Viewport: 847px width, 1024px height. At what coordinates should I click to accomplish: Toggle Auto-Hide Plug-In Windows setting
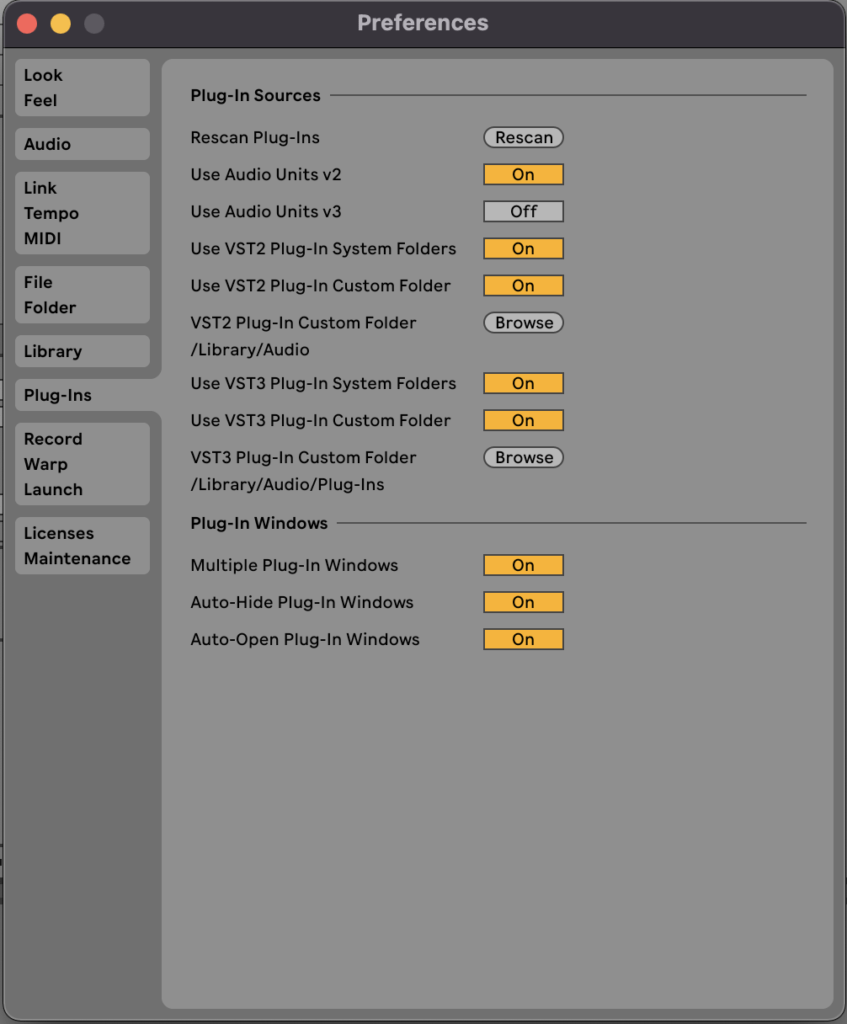(x=523, y=602)
